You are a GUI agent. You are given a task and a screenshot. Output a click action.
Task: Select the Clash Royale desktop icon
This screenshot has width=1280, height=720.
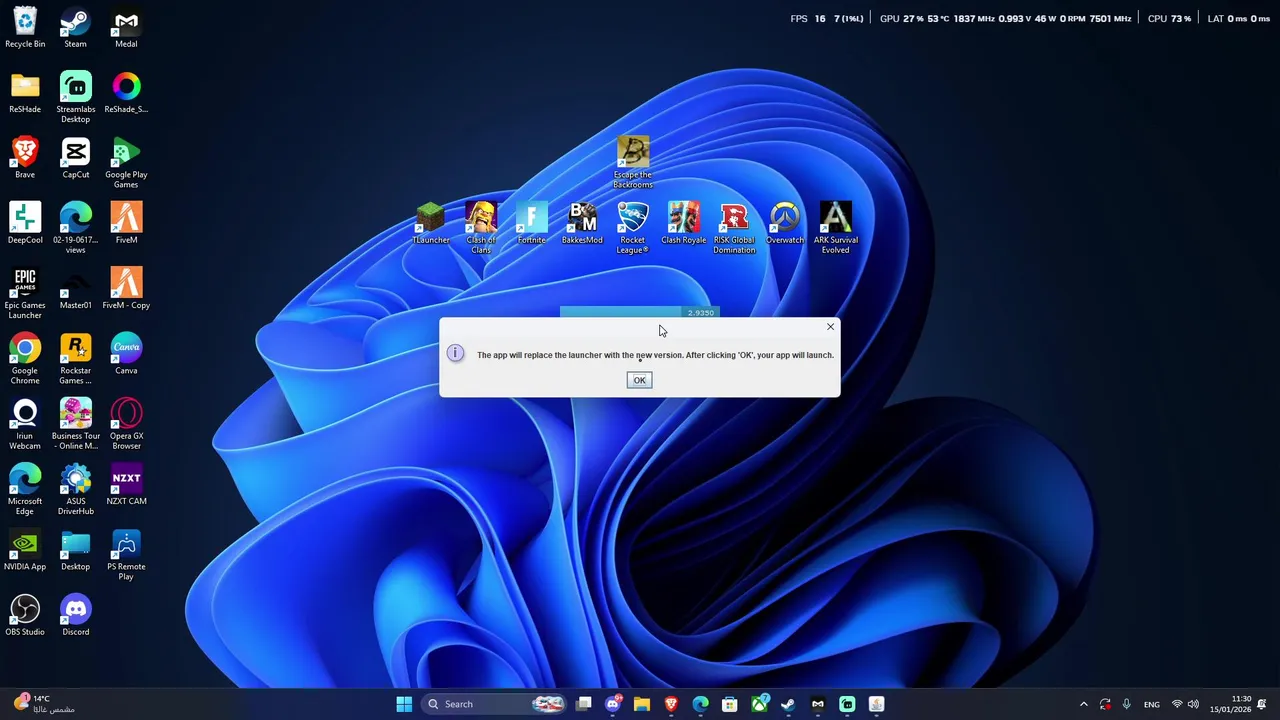coord(683,223)
